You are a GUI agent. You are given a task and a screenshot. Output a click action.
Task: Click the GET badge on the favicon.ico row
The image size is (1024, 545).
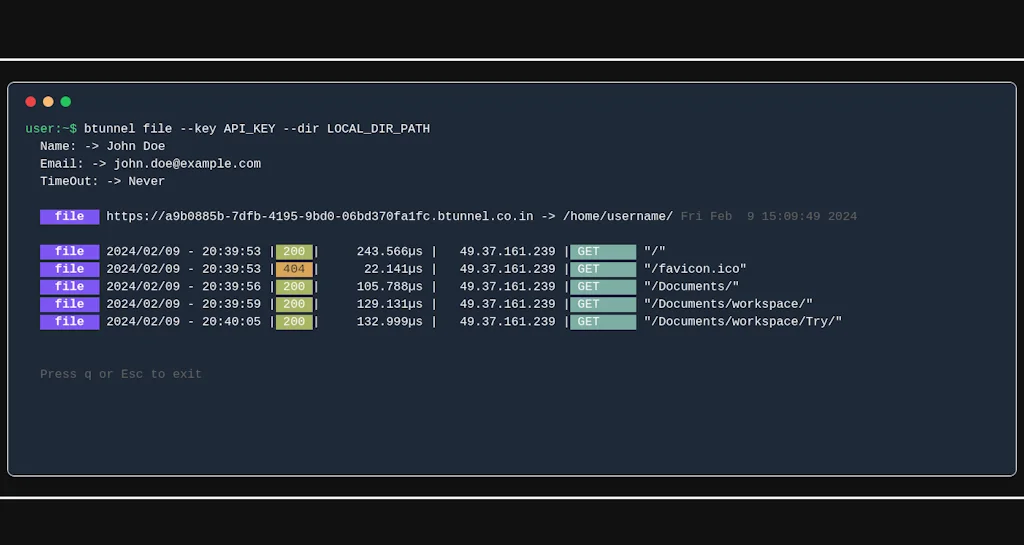point(602,269)
